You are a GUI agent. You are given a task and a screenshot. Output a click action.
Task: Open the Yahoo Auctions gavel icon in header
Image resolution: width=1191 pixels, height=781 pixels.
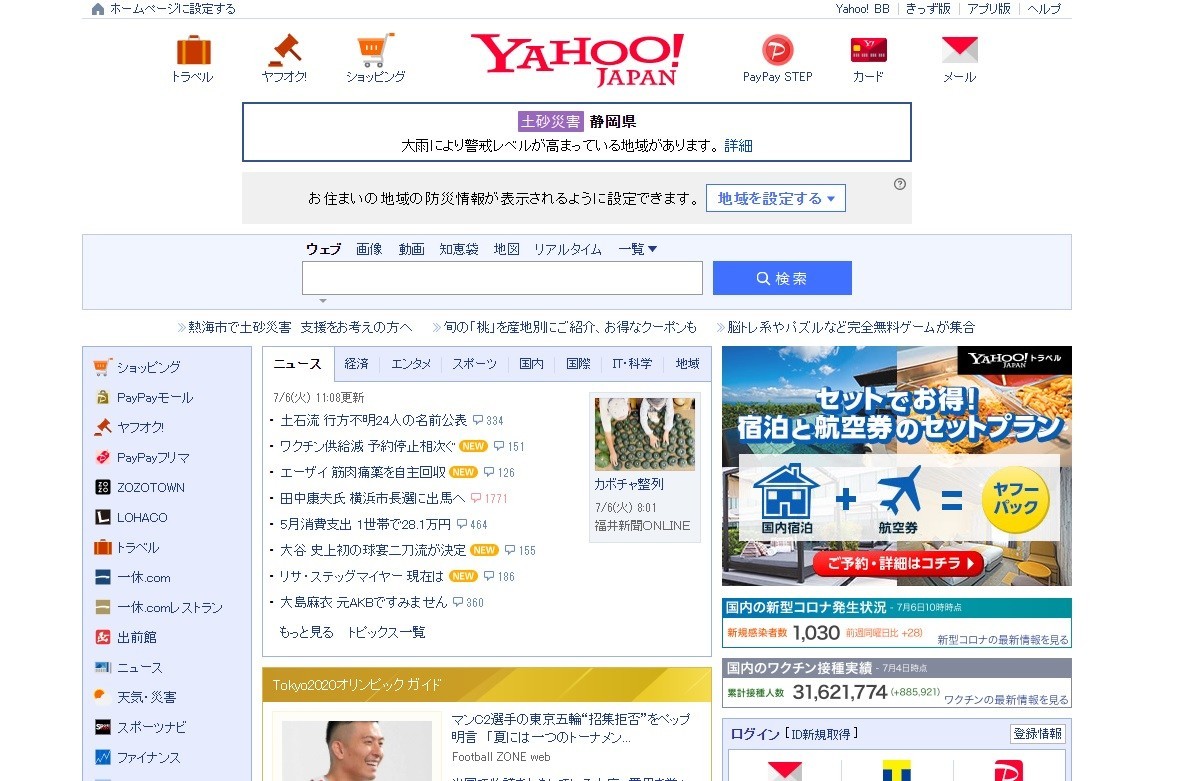click(x=285, y=50)
